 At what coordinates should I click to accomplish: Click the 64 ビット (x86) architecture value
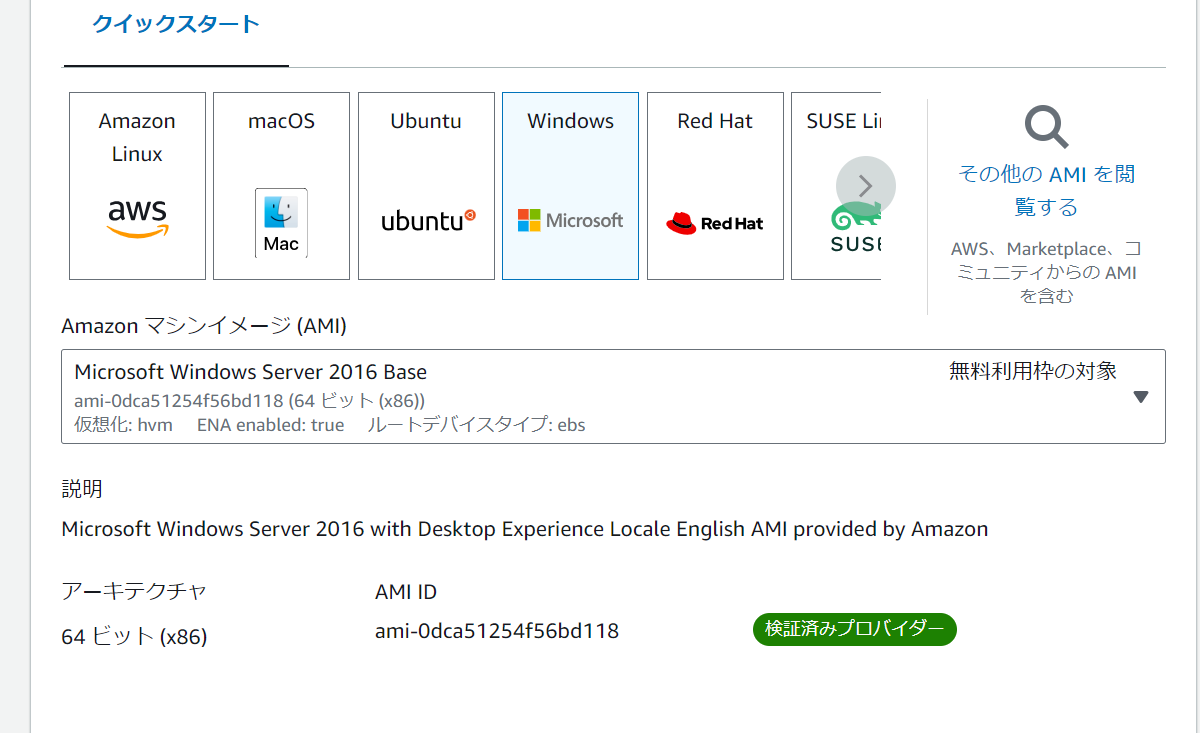point(134,636)
